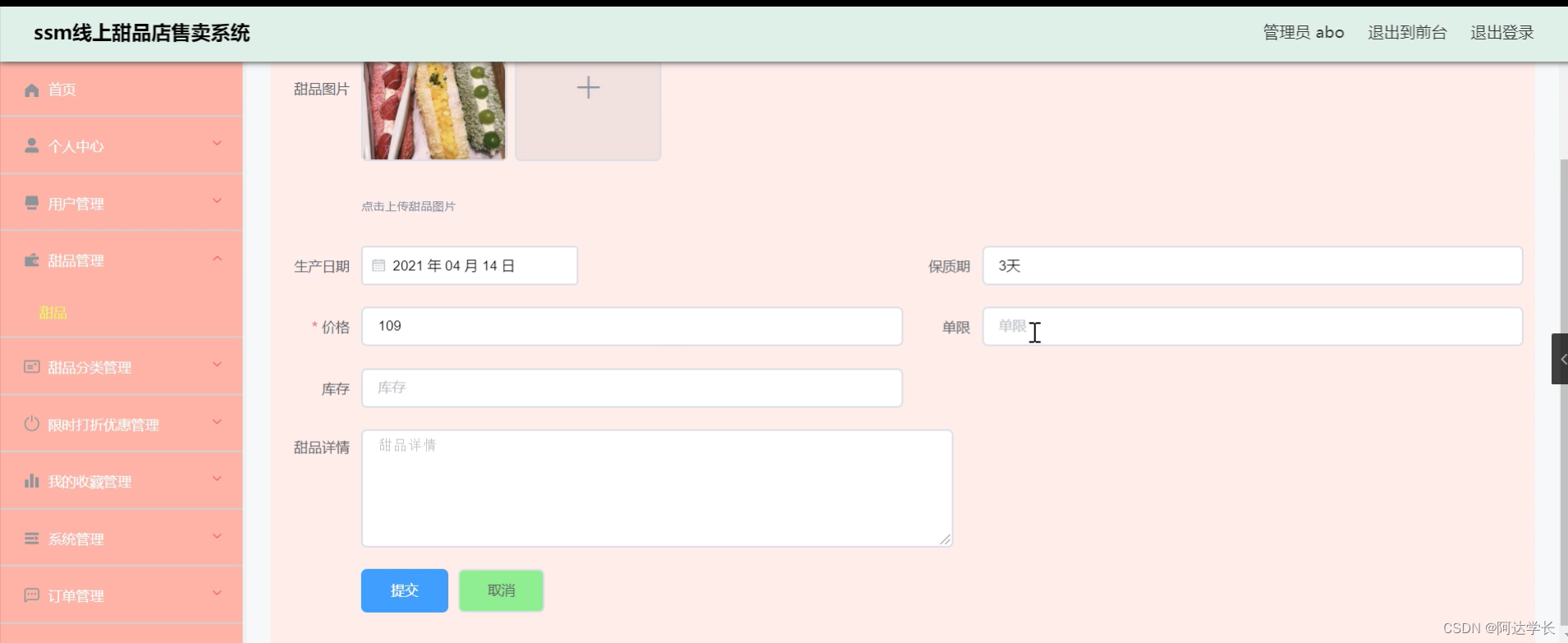Click the bar chart icon for 我的收藏管理
1568x643 pixels.
pyautogui.click(x=32, y=480)
